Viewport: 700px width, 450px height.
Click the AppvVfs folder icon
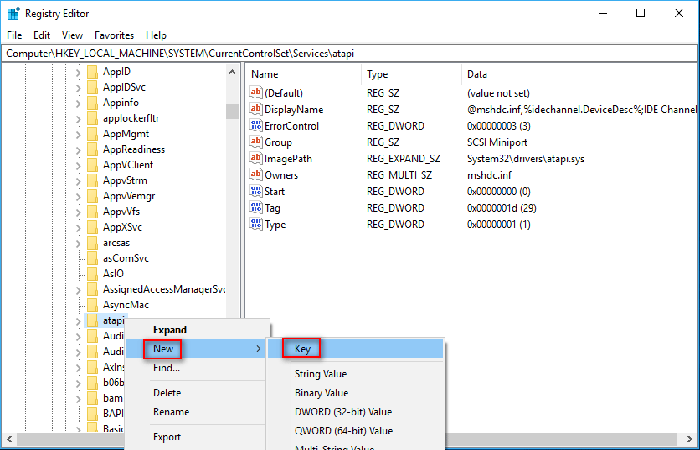point(92,212)
